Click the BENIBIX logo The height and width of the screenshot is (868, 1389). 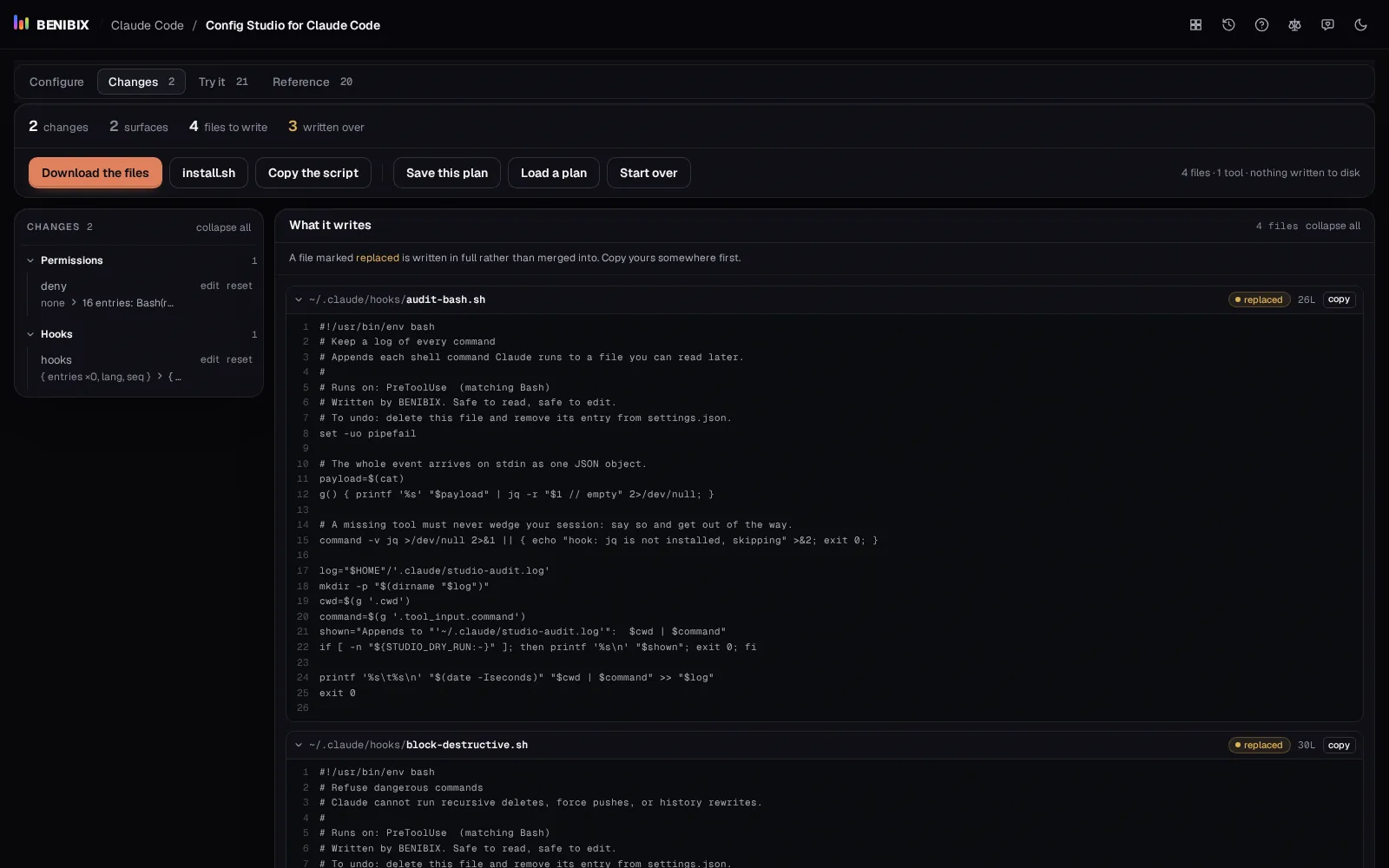51,24
